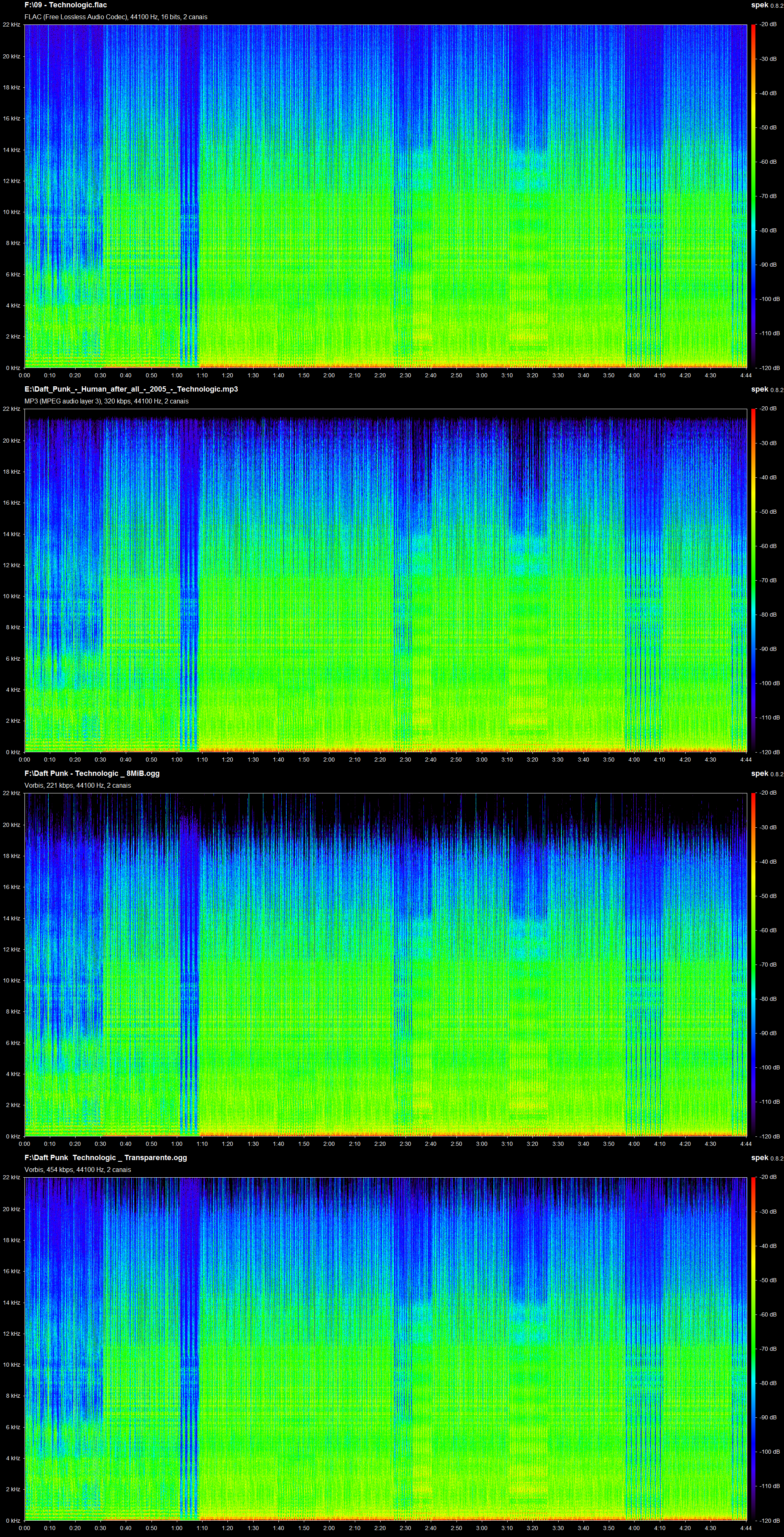Image resolution: width=784 pixels, height=1537 pixels.
Task: Click the '2:30' time label under the MP3 spectrogram
Action: click(405, 760)
